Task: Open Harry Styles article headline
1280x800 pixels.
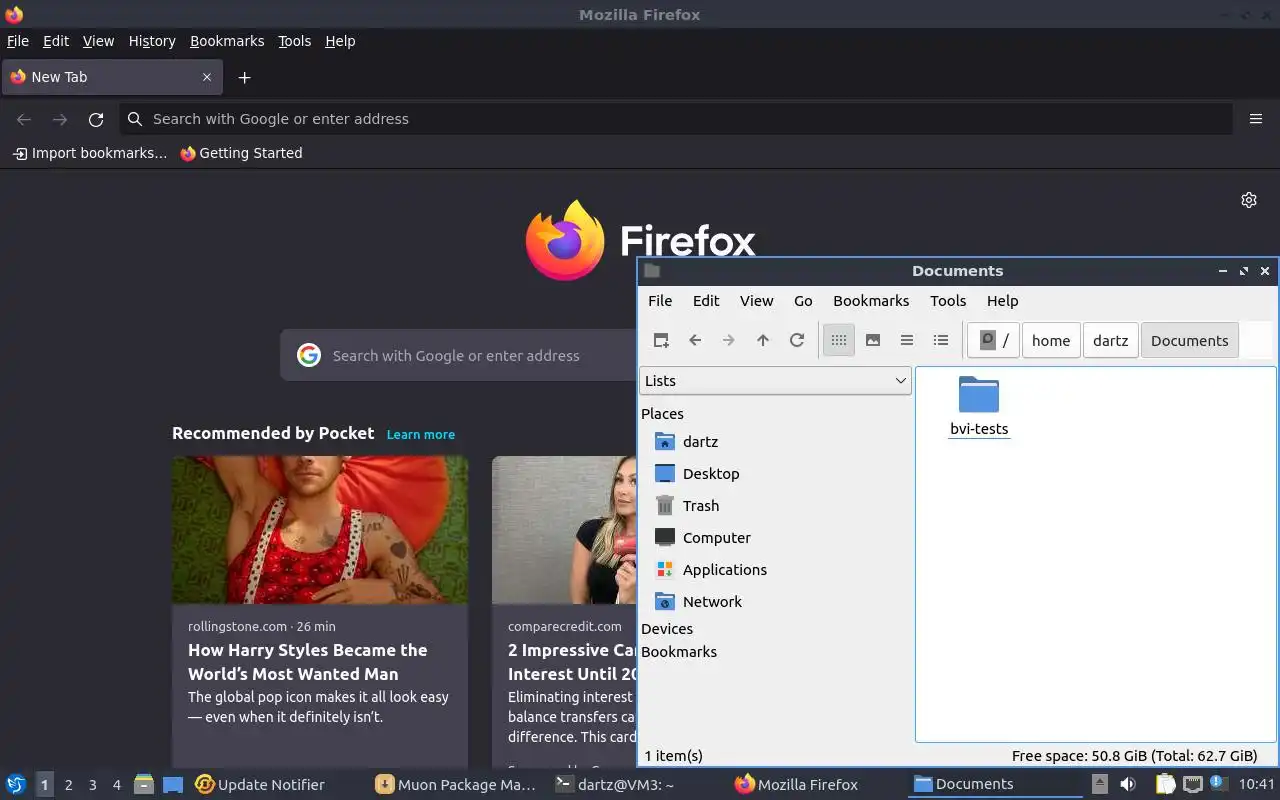Action: (308, 662)
